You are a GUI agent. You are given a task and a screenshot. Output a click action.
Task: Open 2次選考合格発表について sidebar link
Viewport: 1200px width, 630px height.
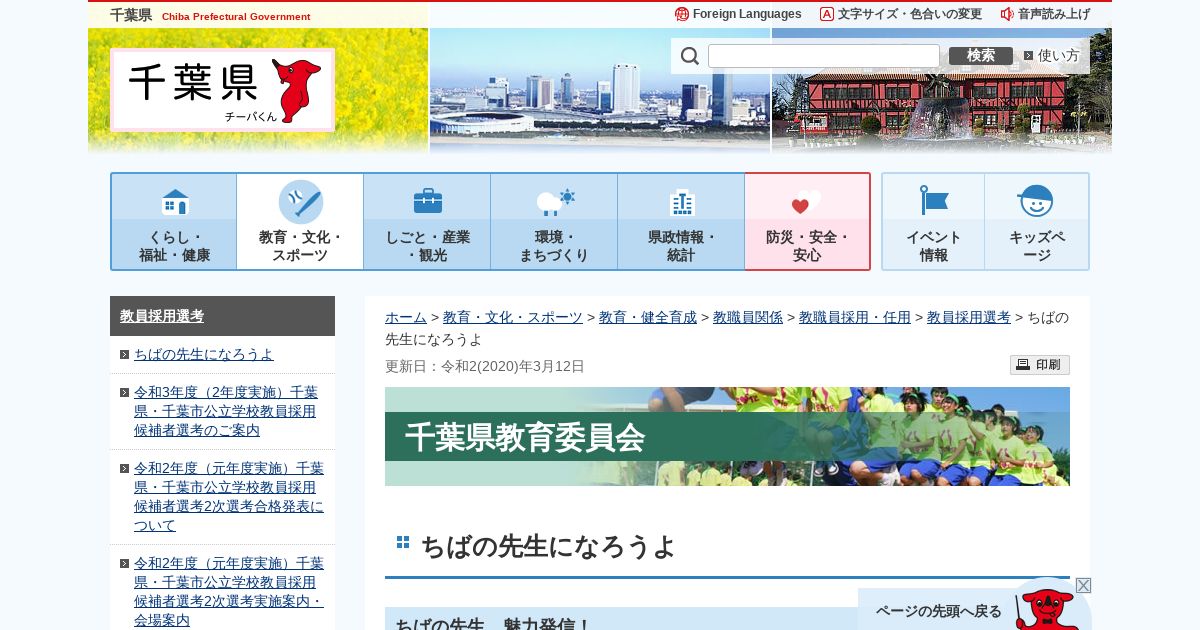[x=229, y=497]
